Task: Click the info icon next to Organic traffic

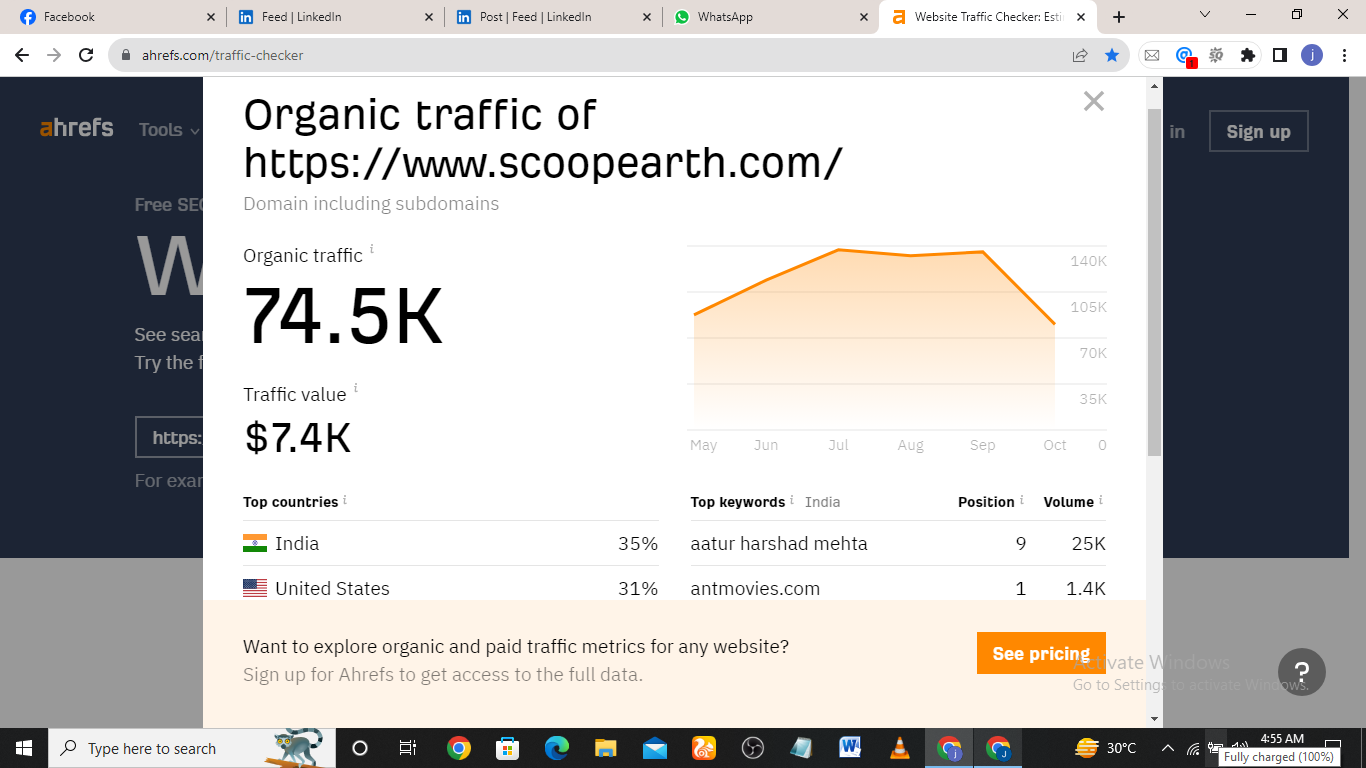Action: 372,249
